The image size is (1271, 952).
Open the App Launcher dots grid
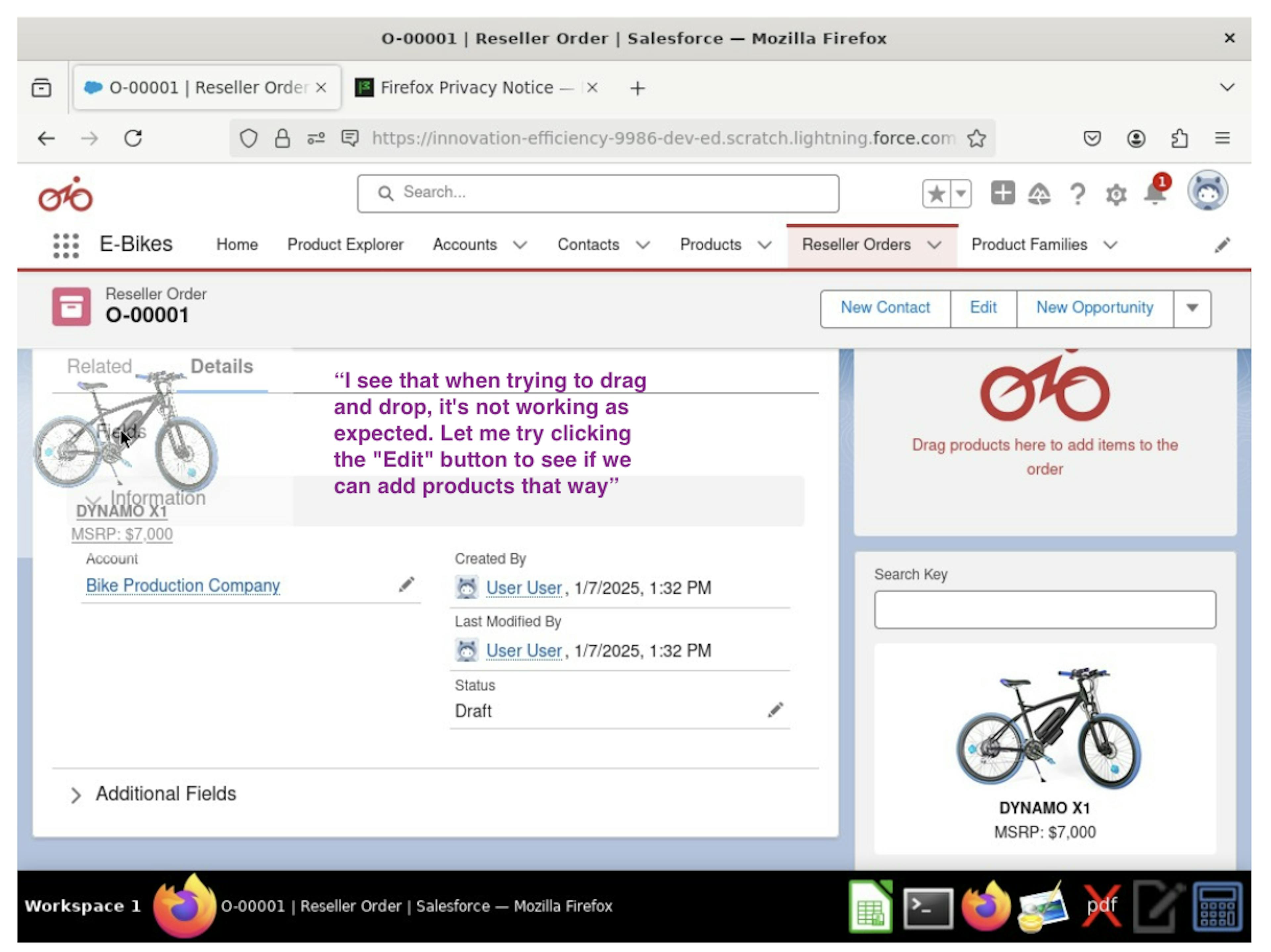tap(66, 245)
